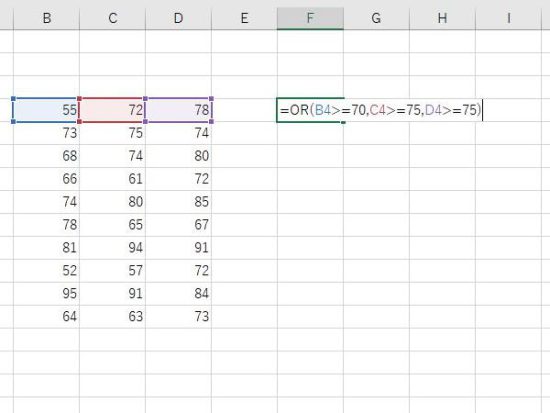Select column C header

(113, 18)
